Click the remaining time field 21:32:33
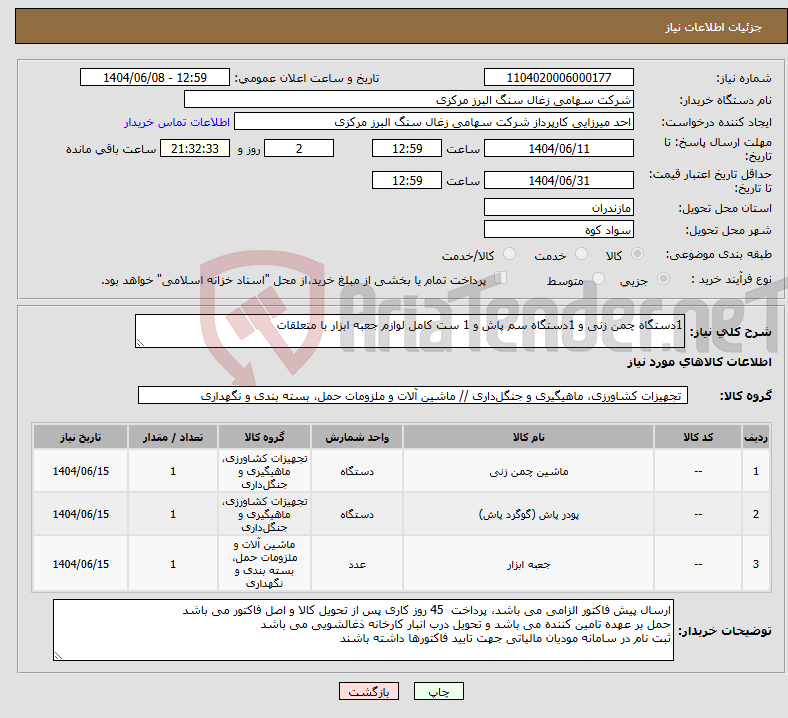The height and width of the screenshot is (718, 788). coord(195,149)
